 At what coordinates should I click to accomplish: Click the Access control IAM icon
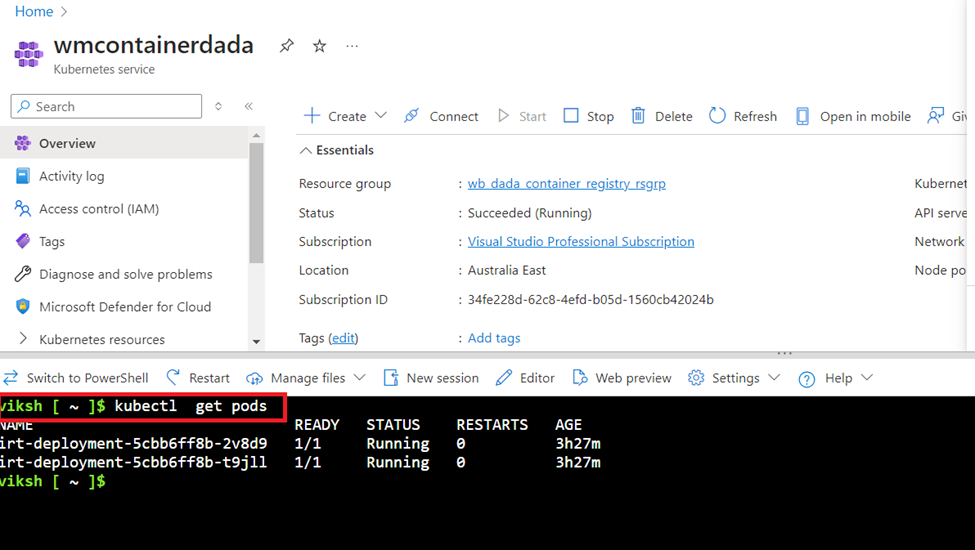pyautogui.click(x=22, y=209)
